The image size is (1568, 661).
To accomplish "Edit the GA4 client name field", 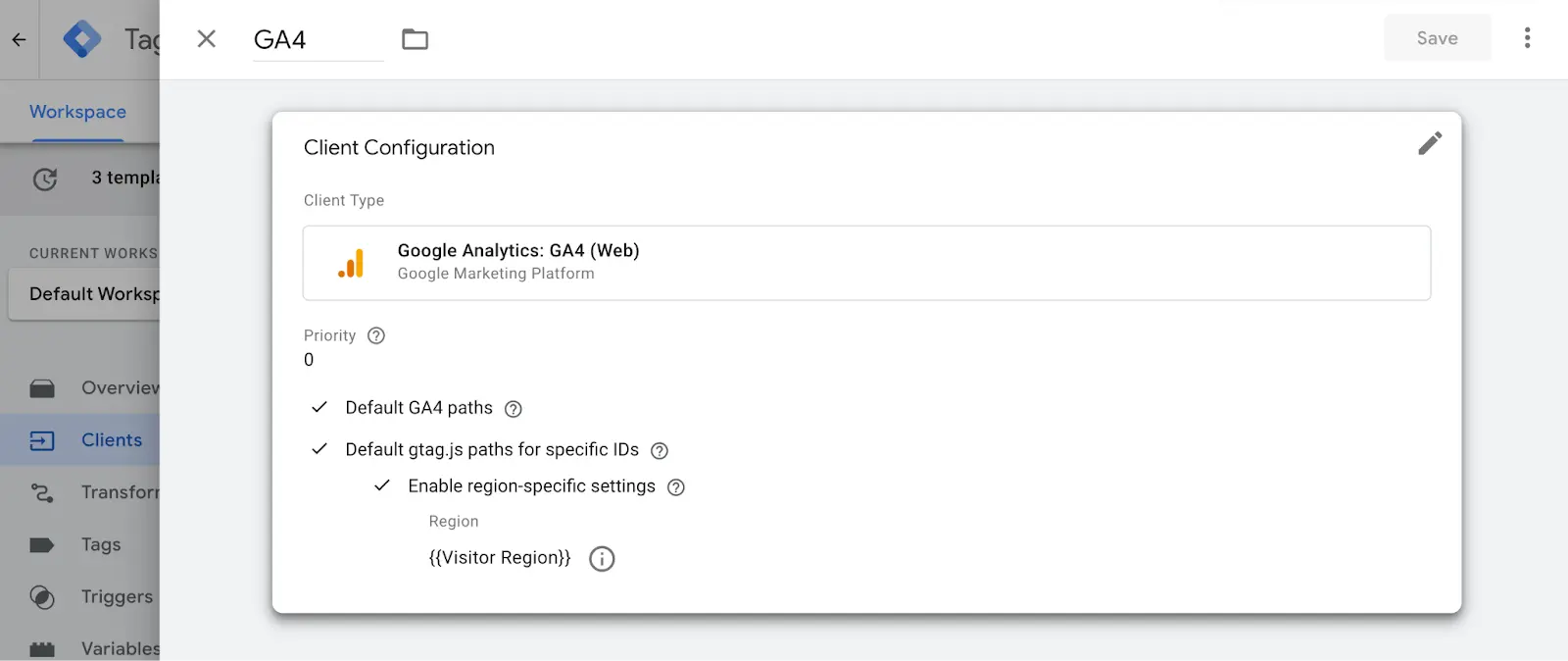I will [x=318, y=40].
